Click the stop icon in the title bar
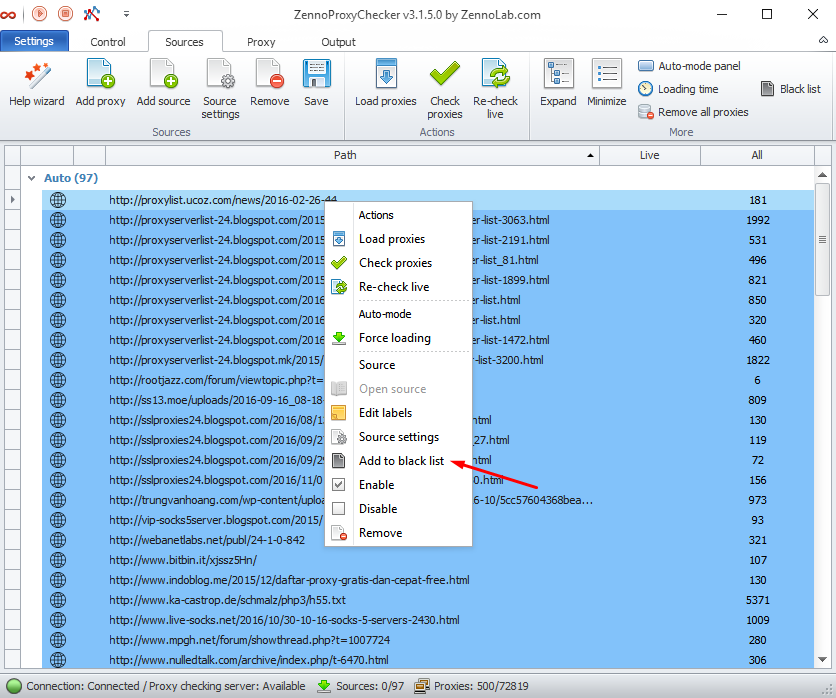Image resolution: width=836 pixels, height=698 pixels. pyautogui.click(x=65, y=13)
